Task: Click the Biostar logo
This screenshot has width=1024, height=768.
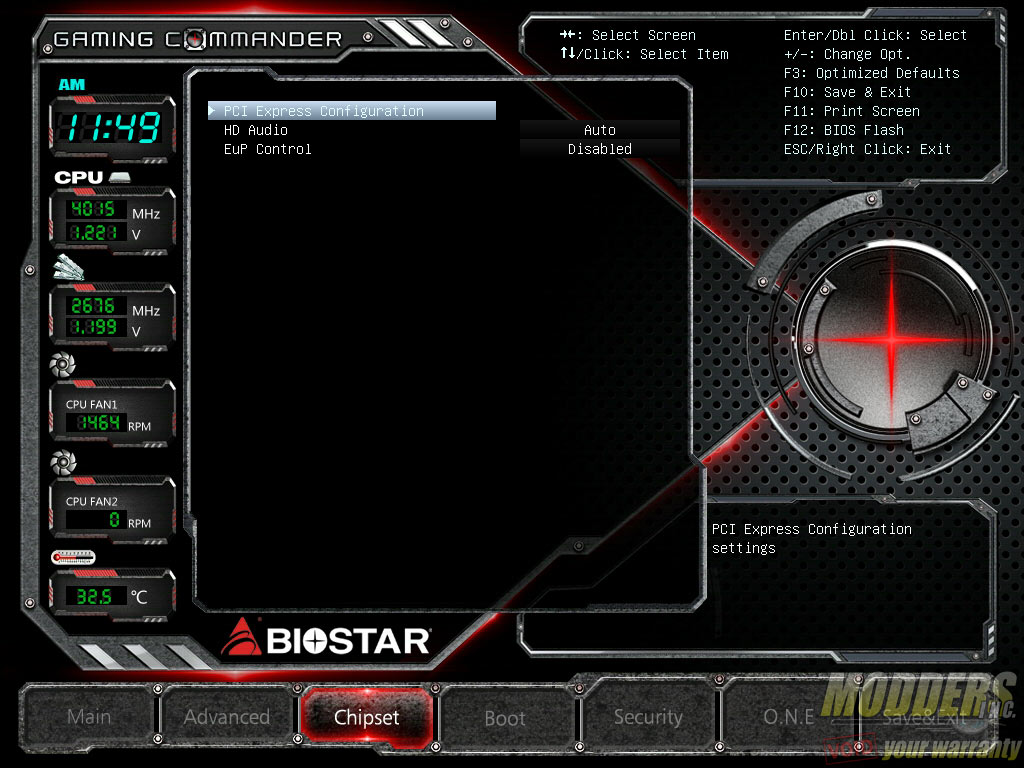Action: [326, 638]
